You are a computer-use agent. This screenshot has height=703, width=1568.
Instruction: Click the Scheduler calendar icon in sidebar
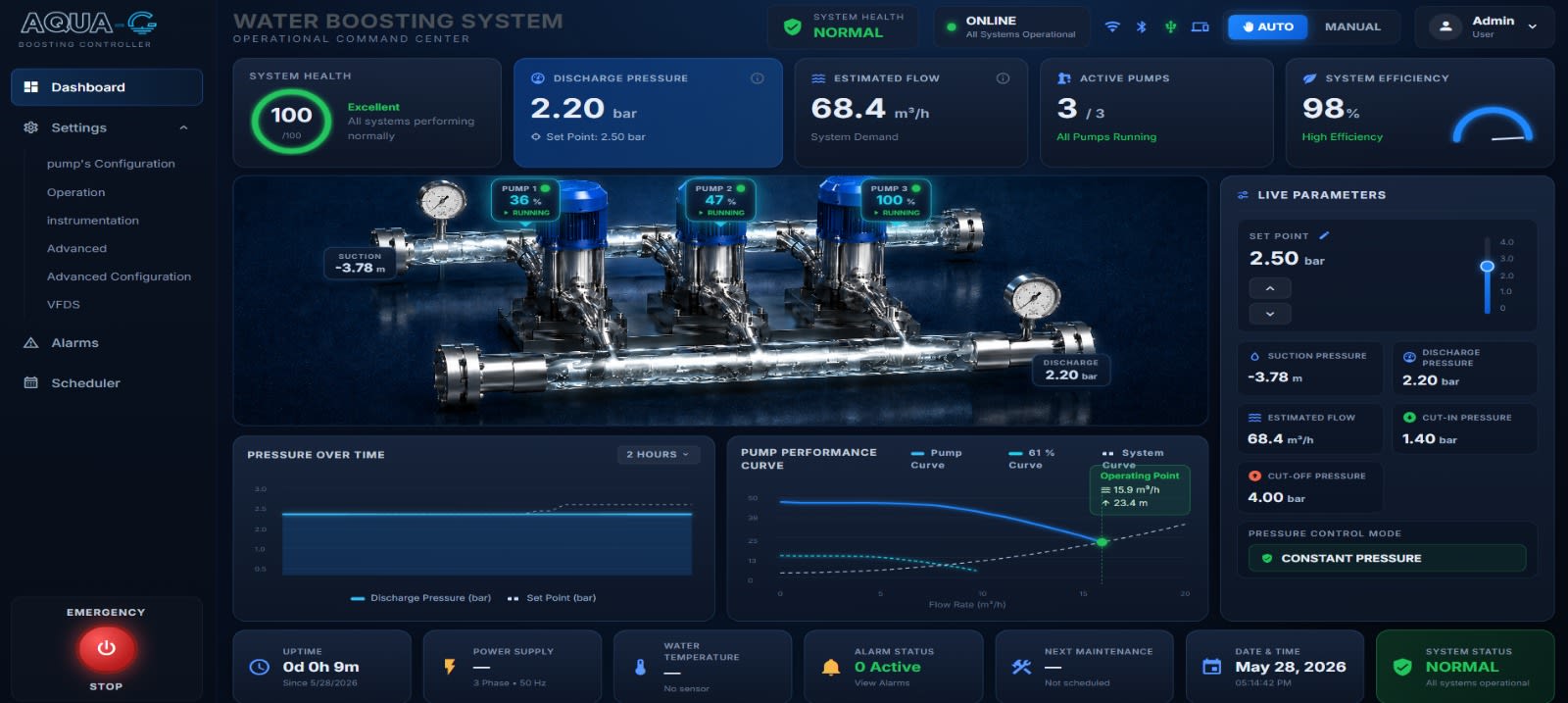[30, 383]
